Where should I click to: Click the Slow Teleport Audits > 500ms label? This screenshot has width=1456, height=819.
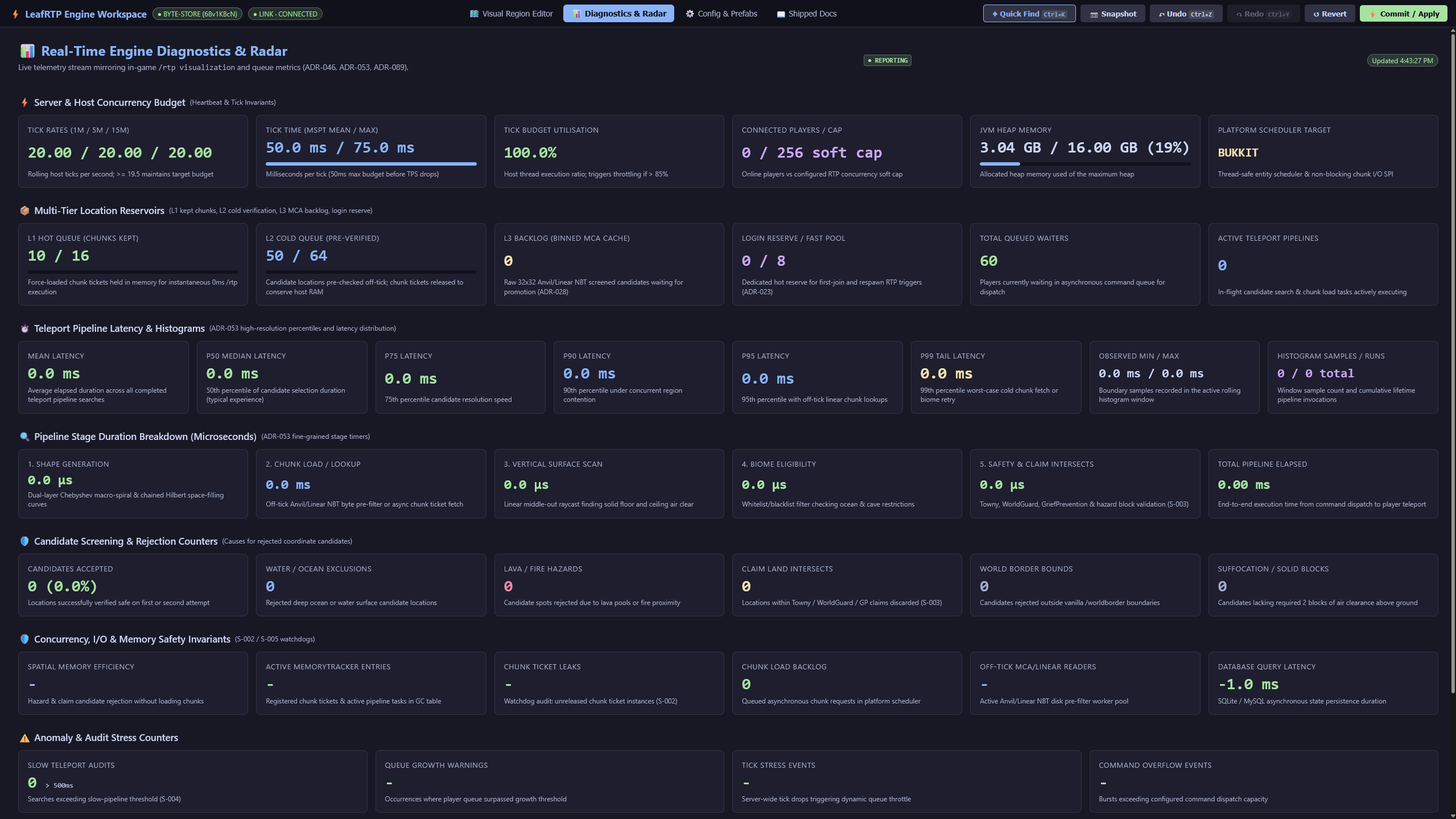[60, 785]
